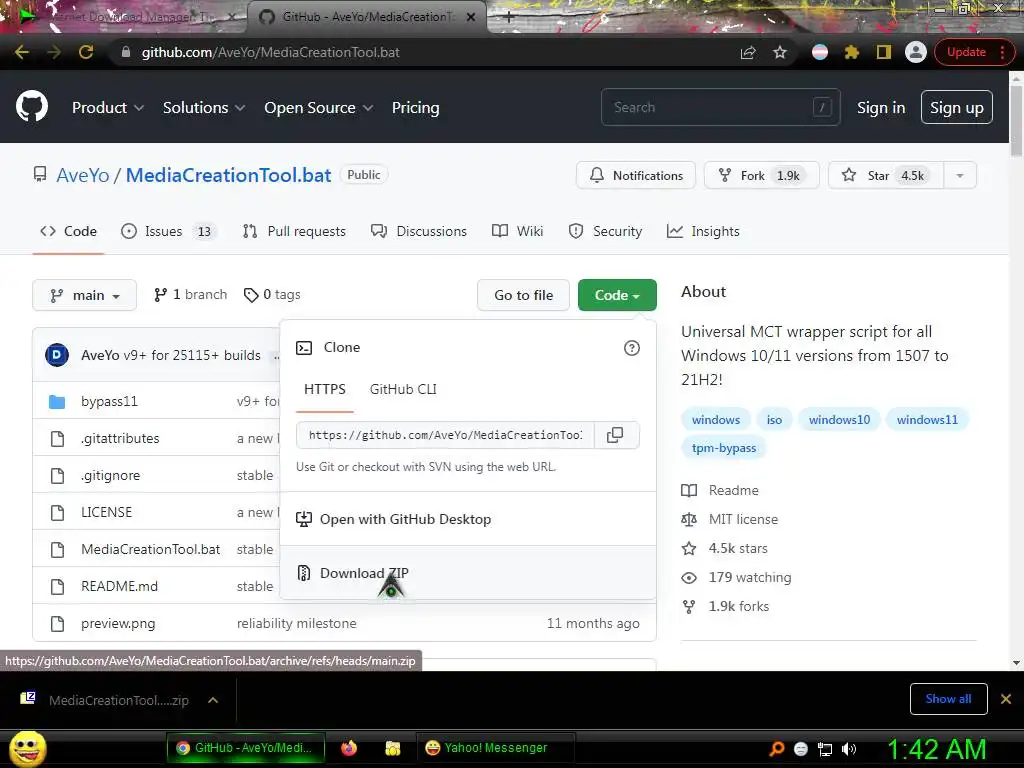Open the clone help question mark icon

pyautogui.click(x=632, y=348)
